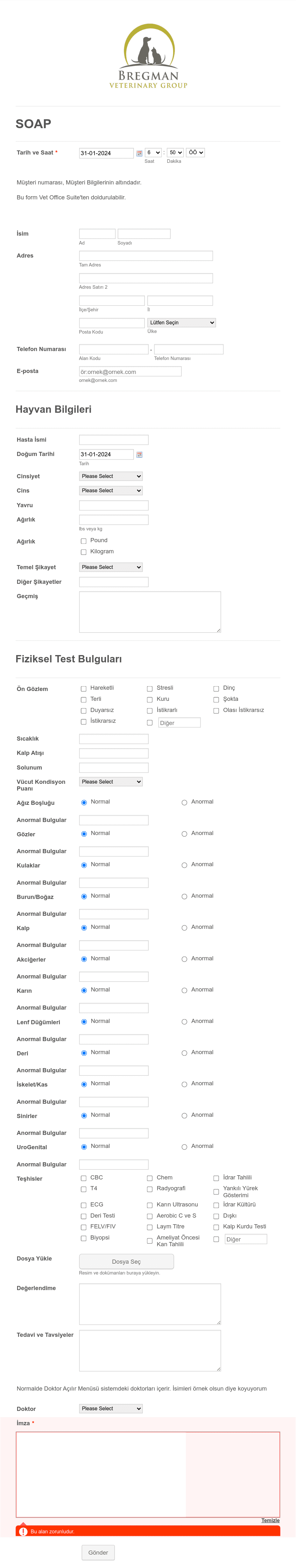Open the Vücut Kondisyon Puanı dropdown
Image resolution: width=296 pixels, height=1568 pixels.
(x=111, y=782)
